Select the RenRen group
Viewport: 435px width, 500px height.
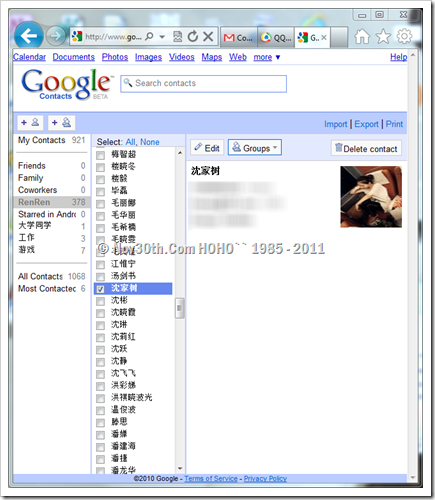(52, 202)
